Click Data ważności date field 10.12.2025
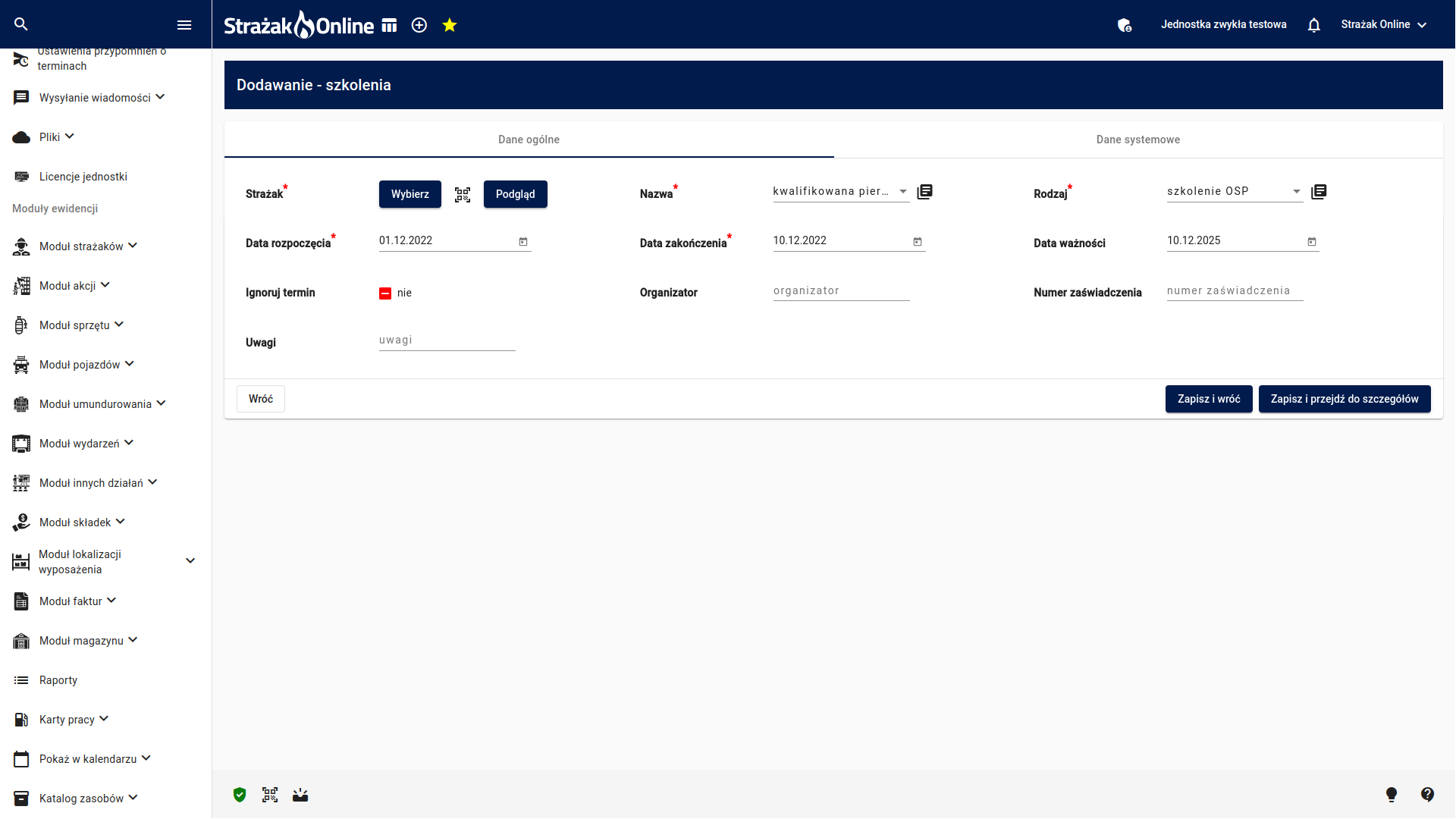Screen dimensions: 1456x819 pyautogui.click(x=1235, y=241)
